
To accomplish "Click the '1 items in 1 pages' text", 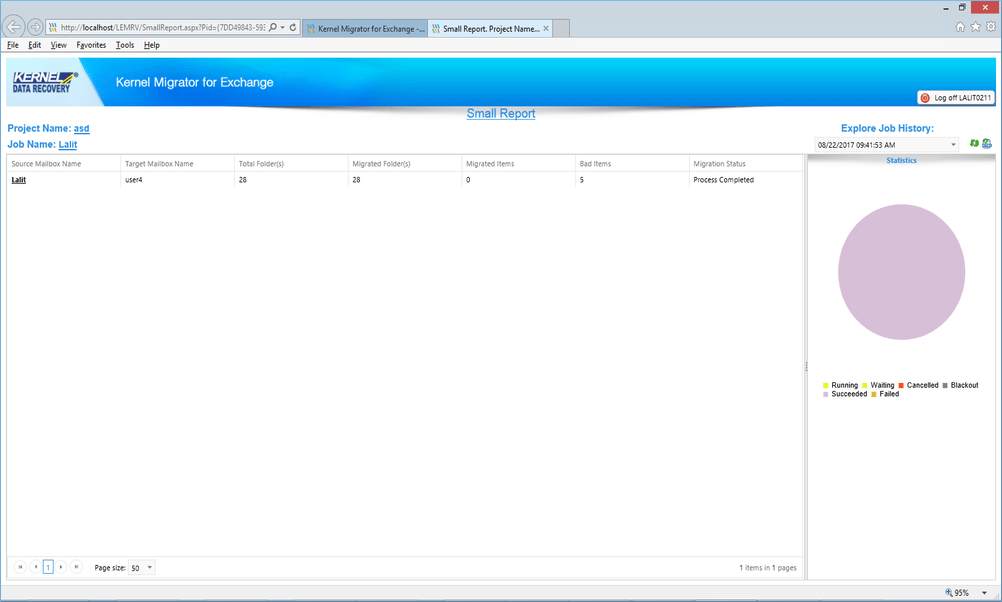I will (x=767, y=567).
